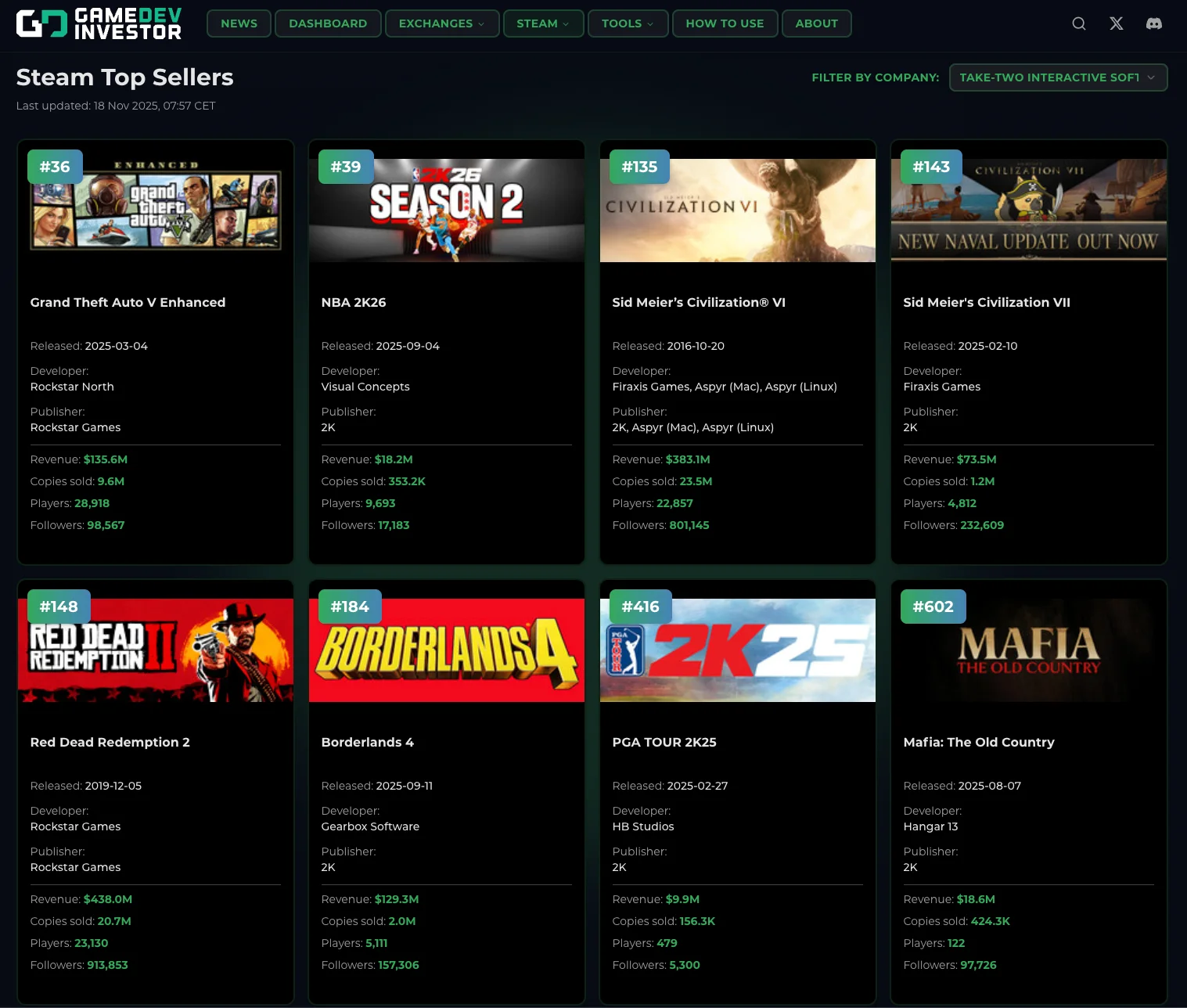Click the NBA 2K26 Season 2 banner

446,210
